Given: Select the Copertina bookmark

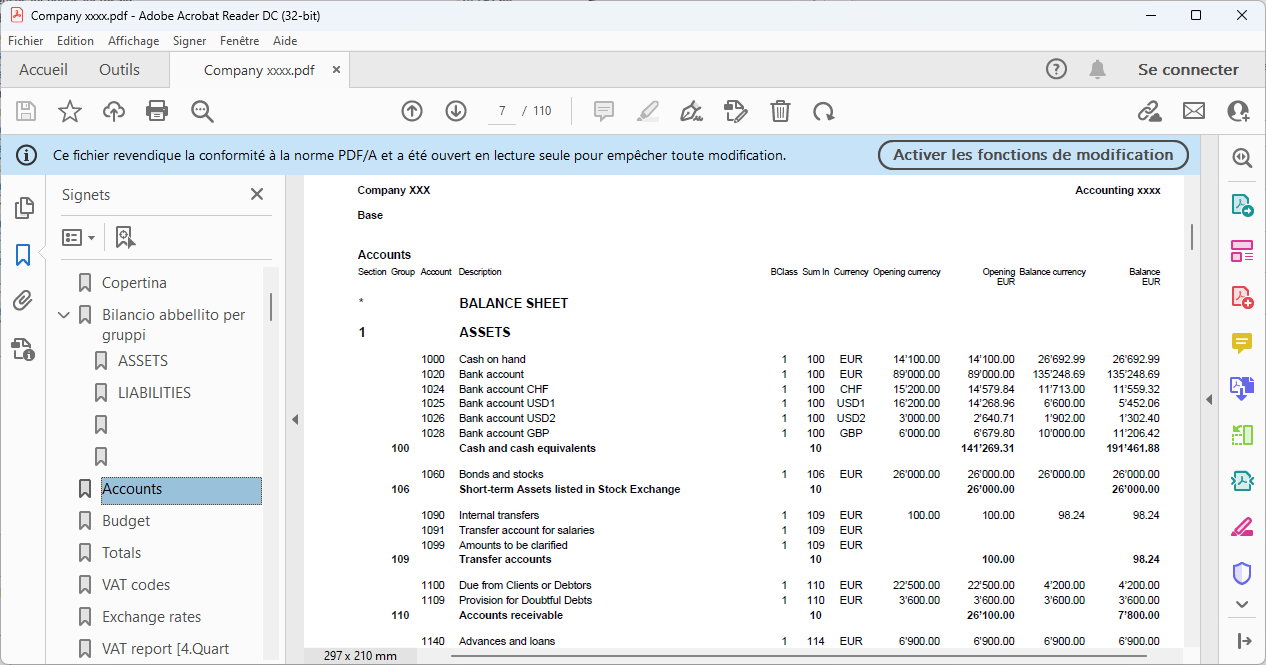Looking at the screenshot, I should coord(134,283).
